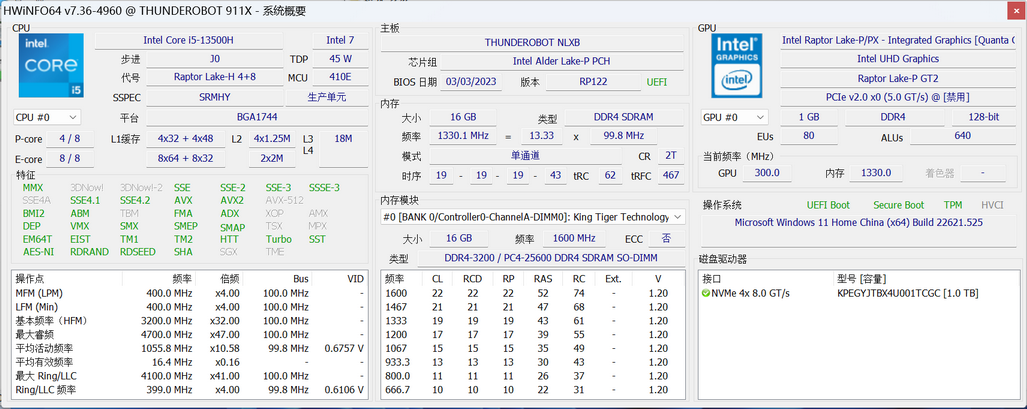Click the DDR4-3200 / PC4-25600 module type field
This screenshot has width=1027, height=409.
point(549,258)
